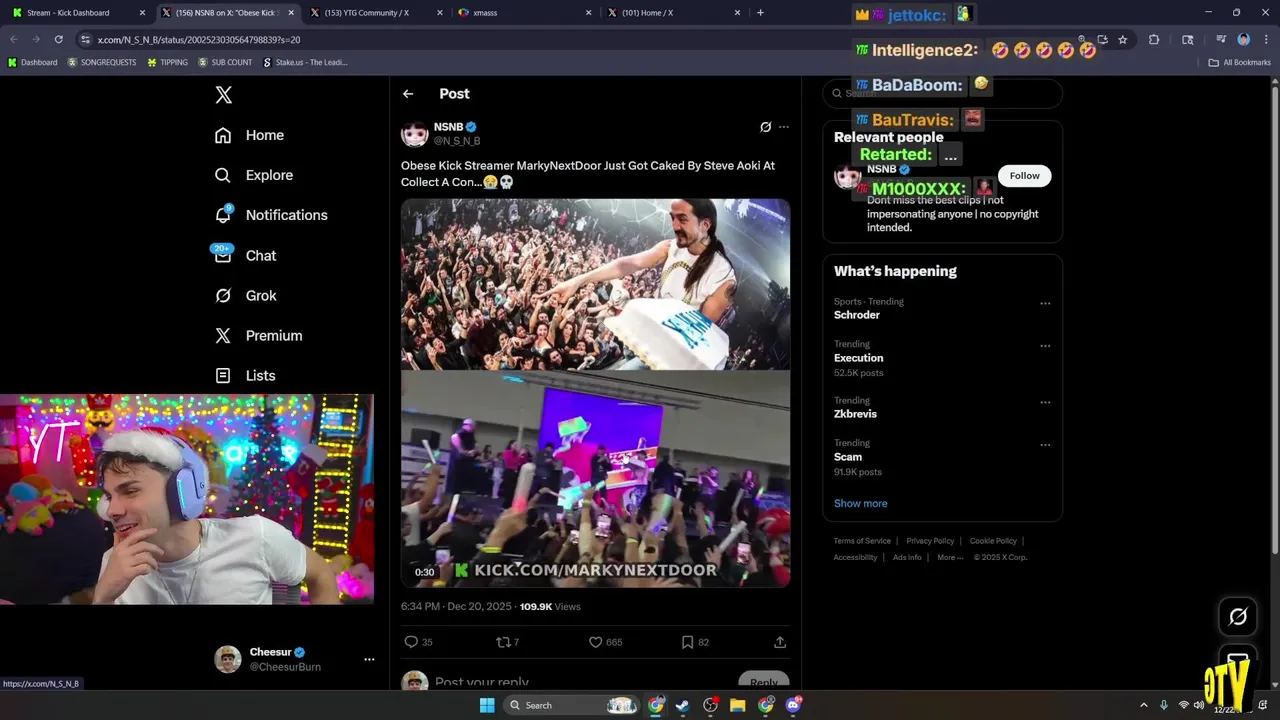
Task: Open more options for Schroder trend
Action: [1045, 303]
